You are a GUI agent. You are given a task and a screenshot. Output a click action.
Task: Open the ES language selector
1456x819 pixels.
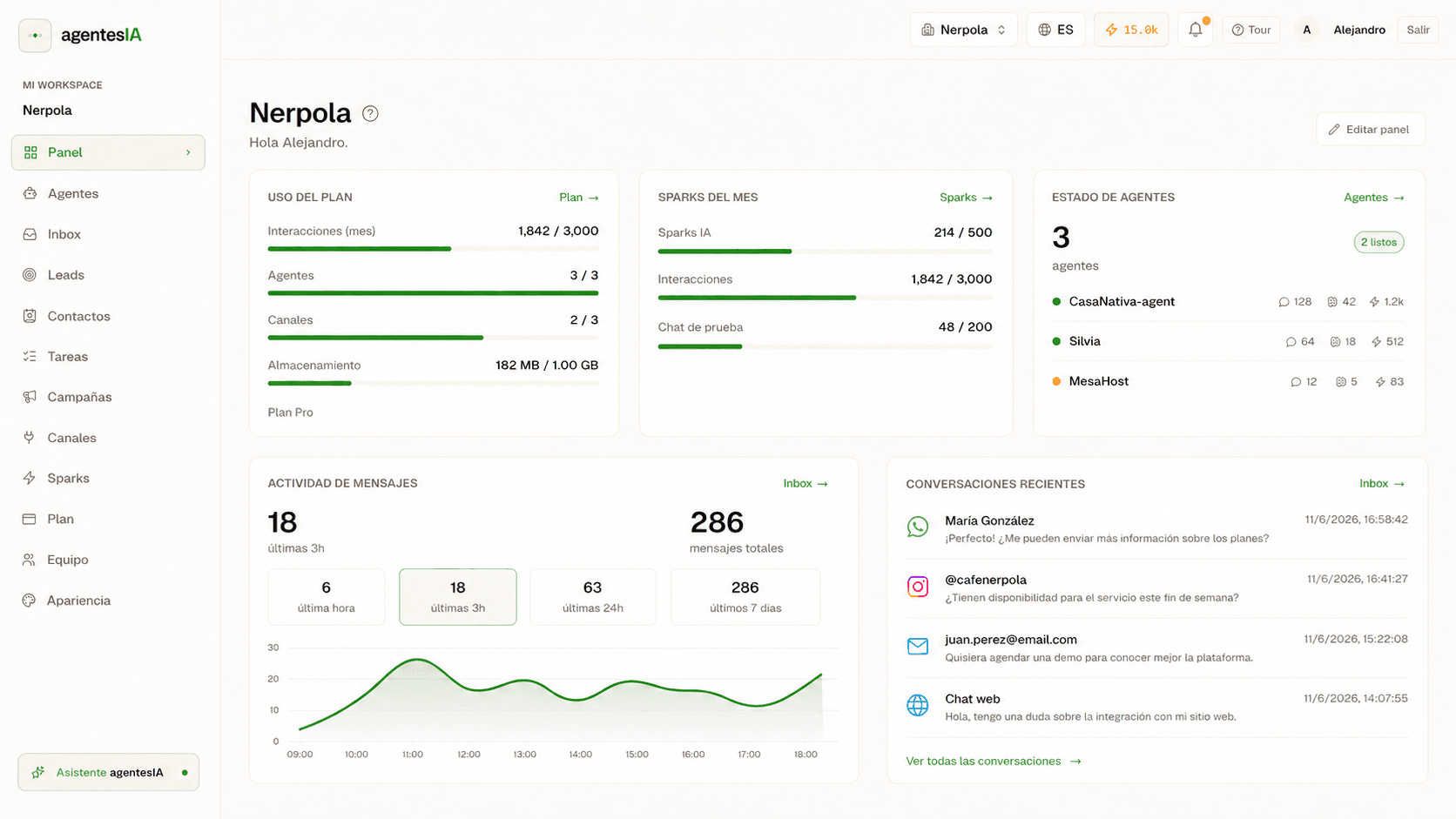tap(1055, 30)
